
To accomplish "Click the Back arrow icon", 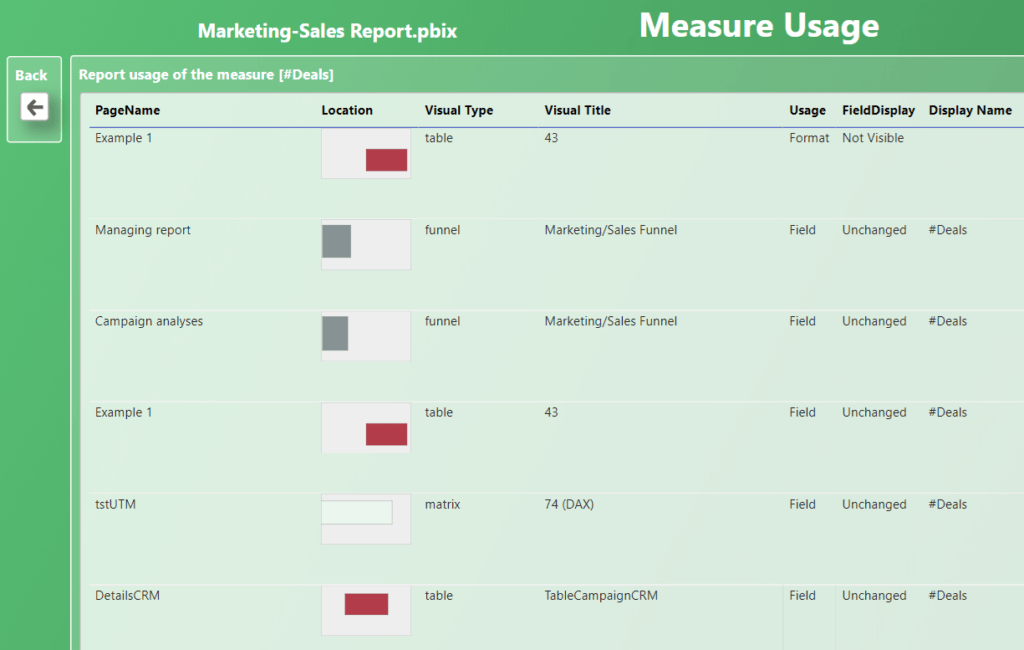I will [x=35, y=107].
